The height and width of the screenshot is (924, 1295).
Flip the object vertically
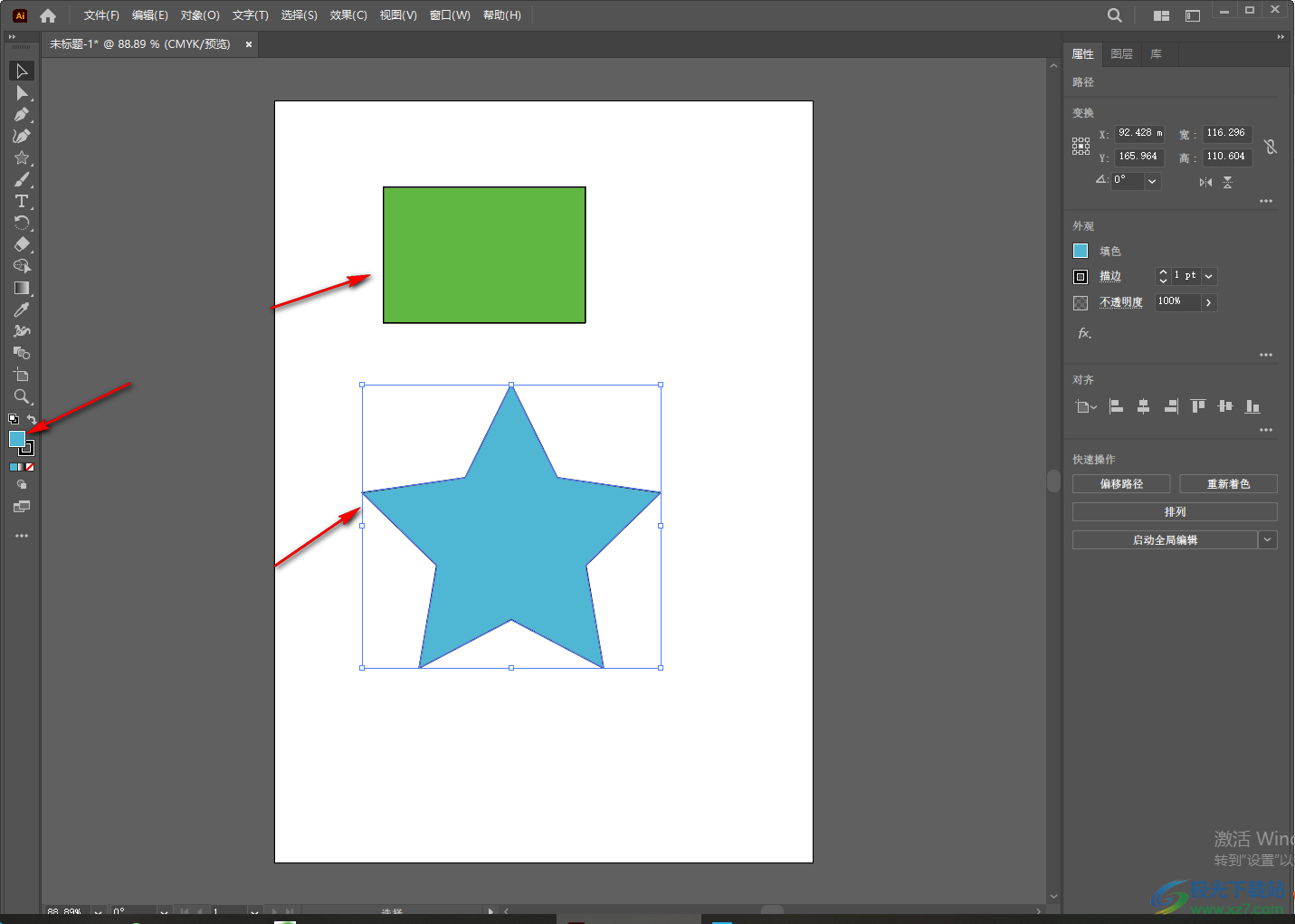point(1228,182)
